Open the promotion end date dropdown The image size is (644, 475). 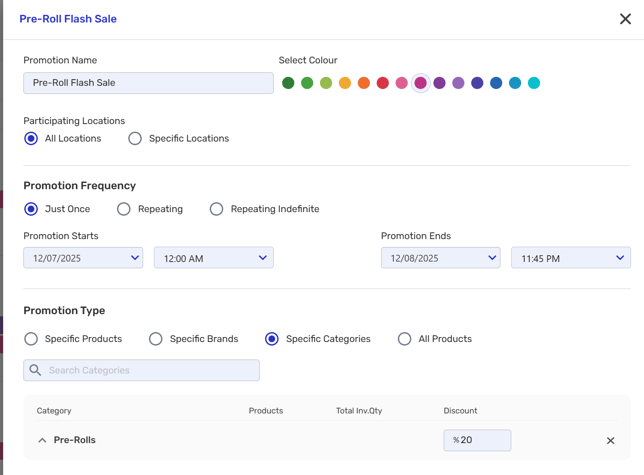pyautogui.click(x=440, y=258)
